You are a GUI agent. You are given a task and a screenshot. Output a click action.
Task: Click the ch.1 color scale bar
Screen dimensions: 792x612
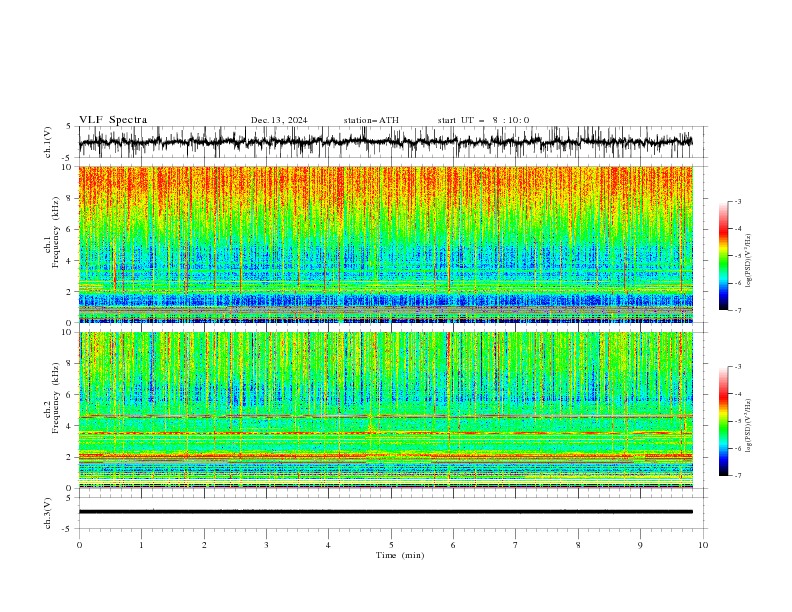click(723, 256)
